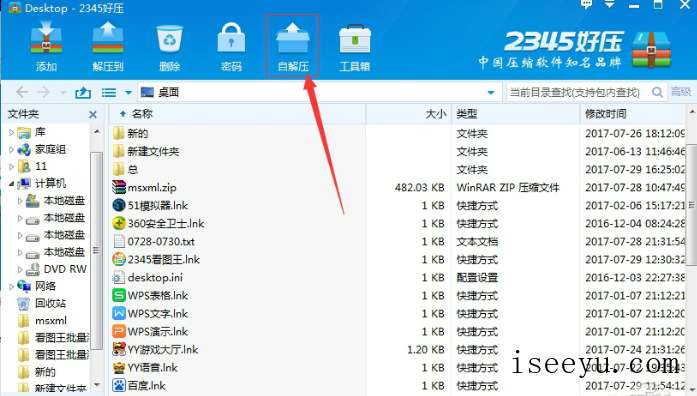Click the up-one-level folder icon
The height and width of the screenshot is (396, 697).
point(83,92)
